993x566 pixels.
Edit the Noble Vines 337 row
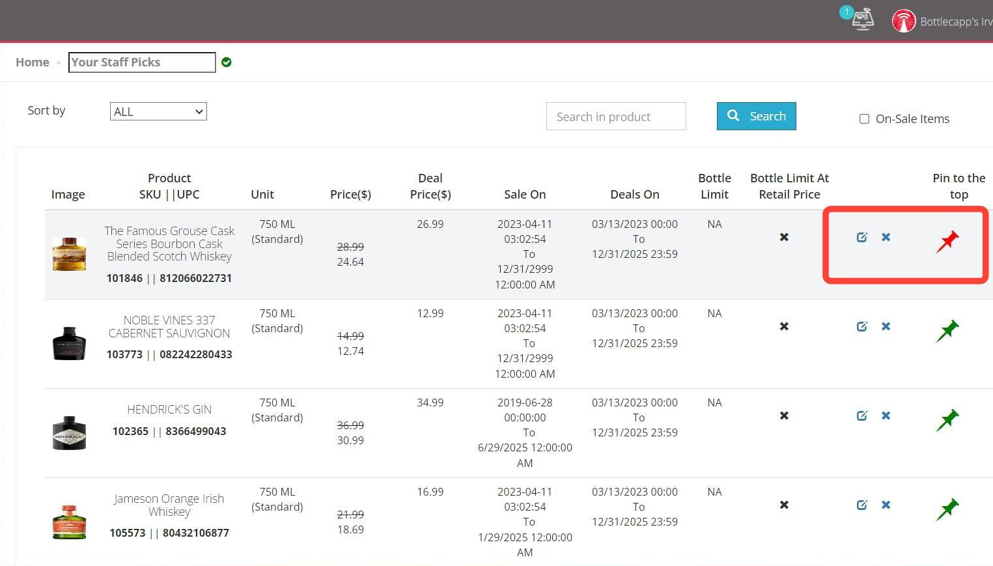(x=861, y=326)
